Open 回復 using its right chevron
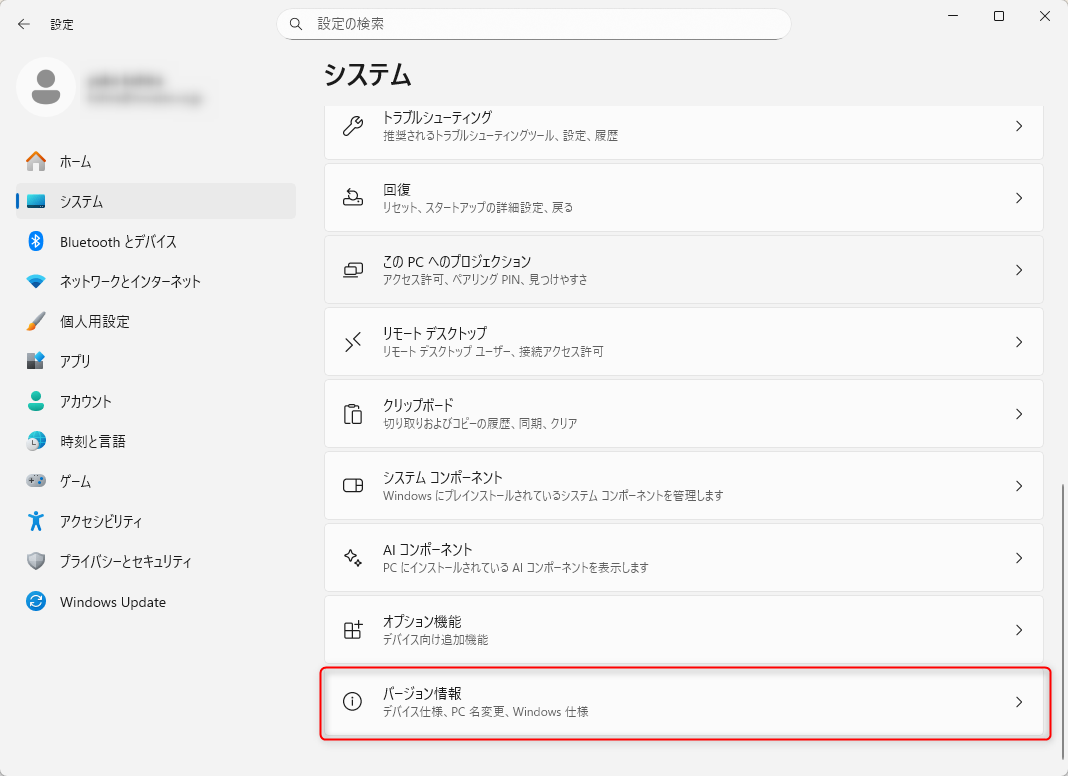Screen dimensions: 1068x776 coord(1019,198)
